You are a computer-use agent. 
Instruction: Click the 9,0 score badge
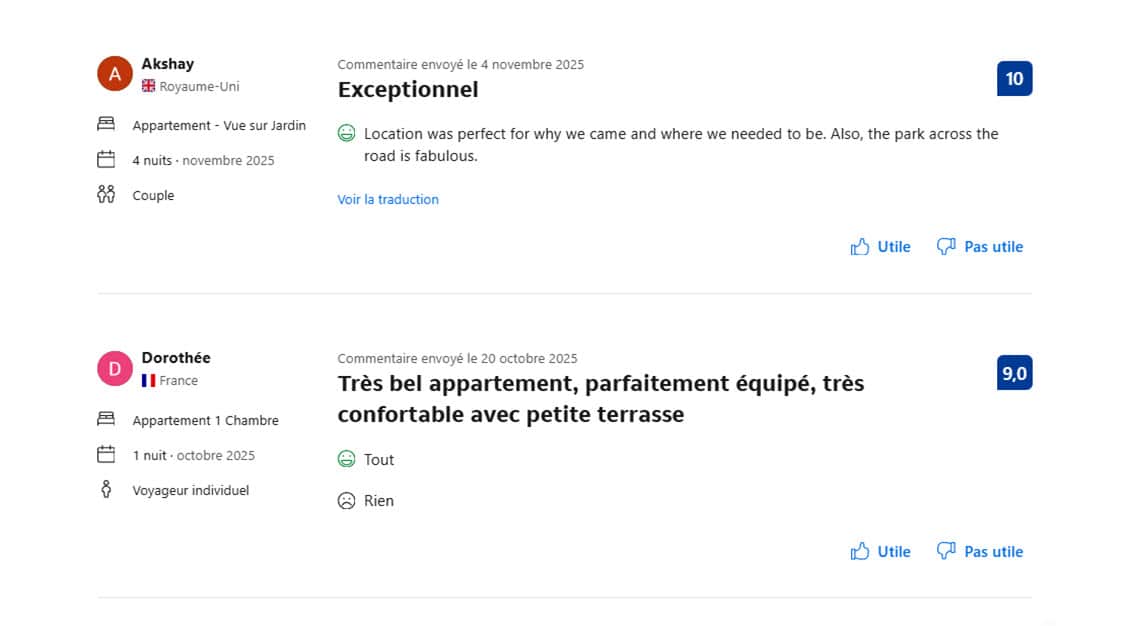pyautogui.click(x=1014, y=374)
